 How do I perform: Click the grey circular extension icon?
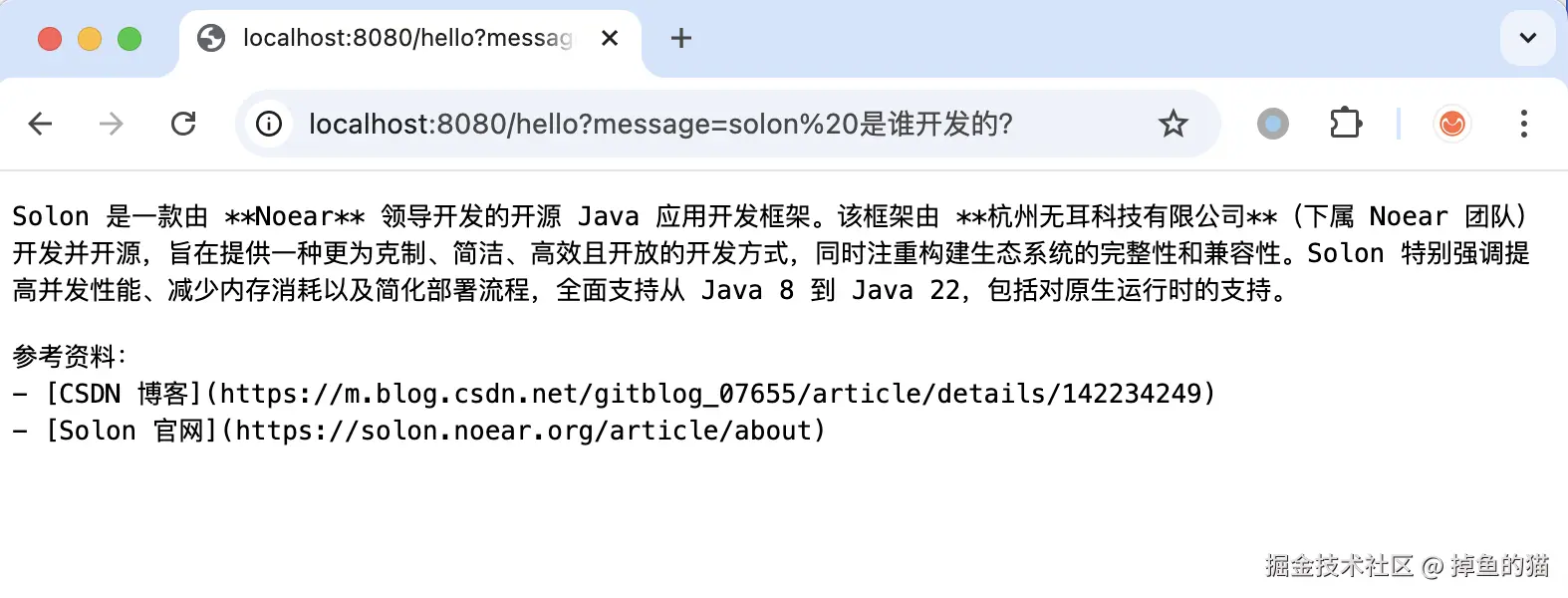coord(1272,124)
